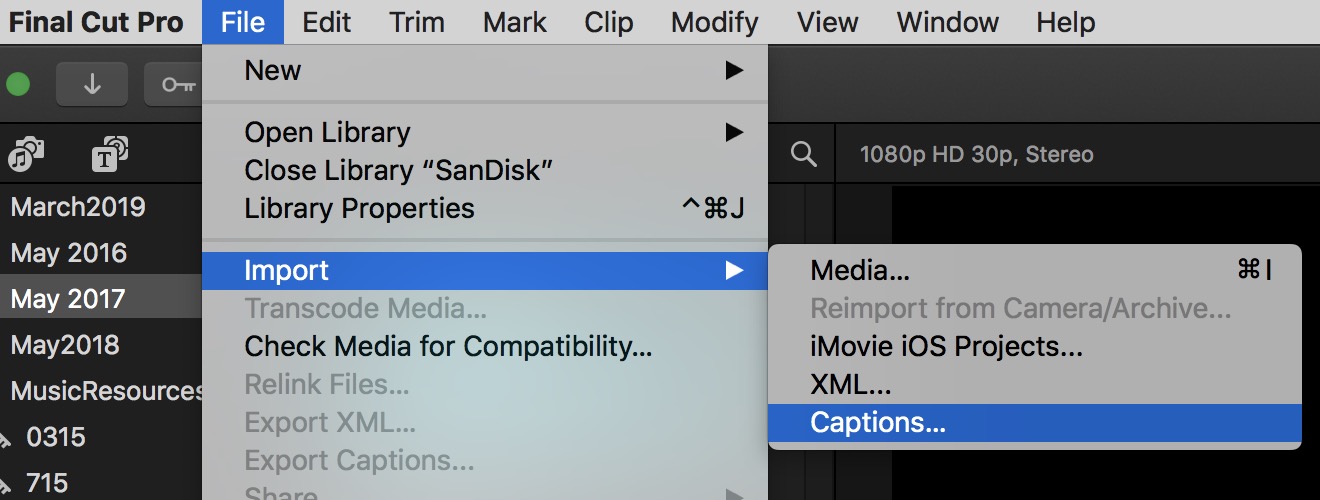Choose Check Media for Compatibility…
The width and height of the screenshot is (1320, 500).
448,347
